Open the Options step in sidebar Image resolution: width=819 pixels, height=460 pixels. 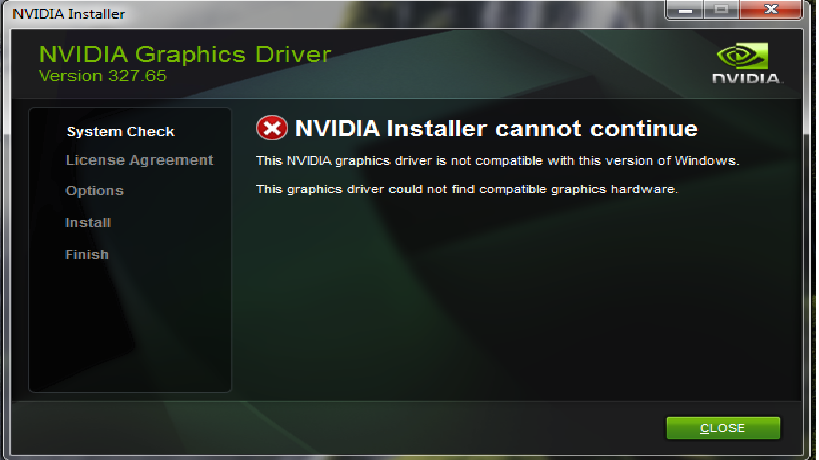[95, 191]
